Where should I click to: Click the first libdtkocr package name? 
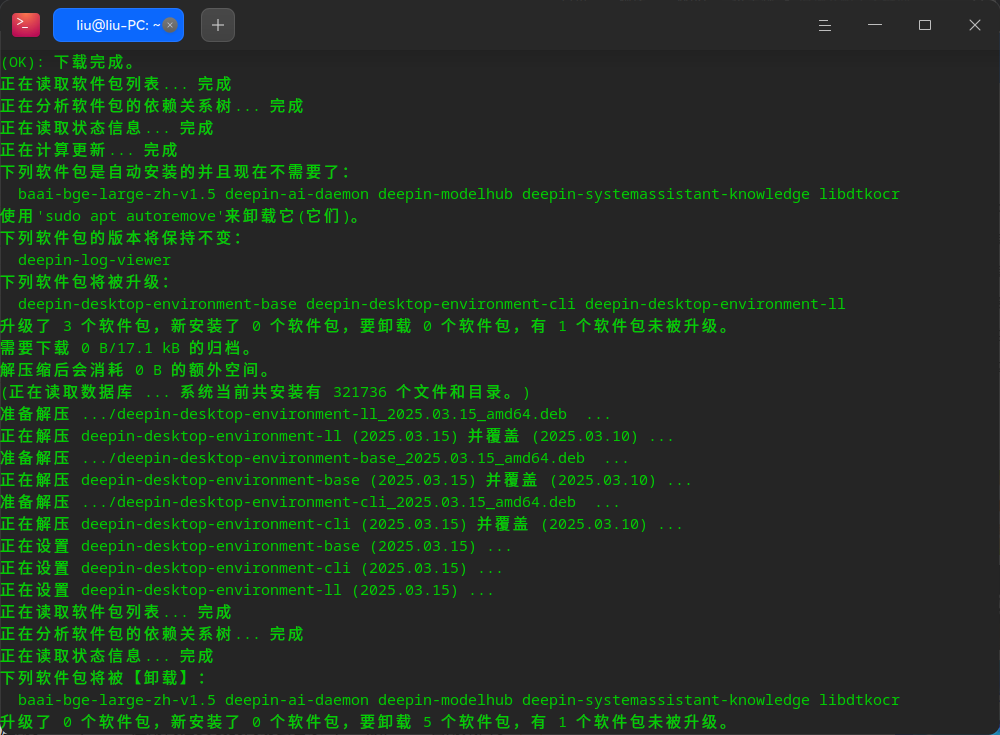point(859,194)
